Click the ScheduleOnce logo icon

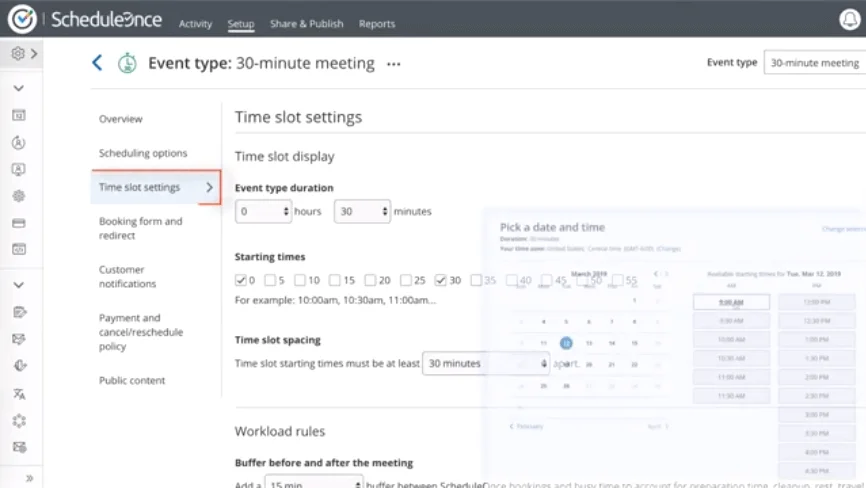click(22, 19)
